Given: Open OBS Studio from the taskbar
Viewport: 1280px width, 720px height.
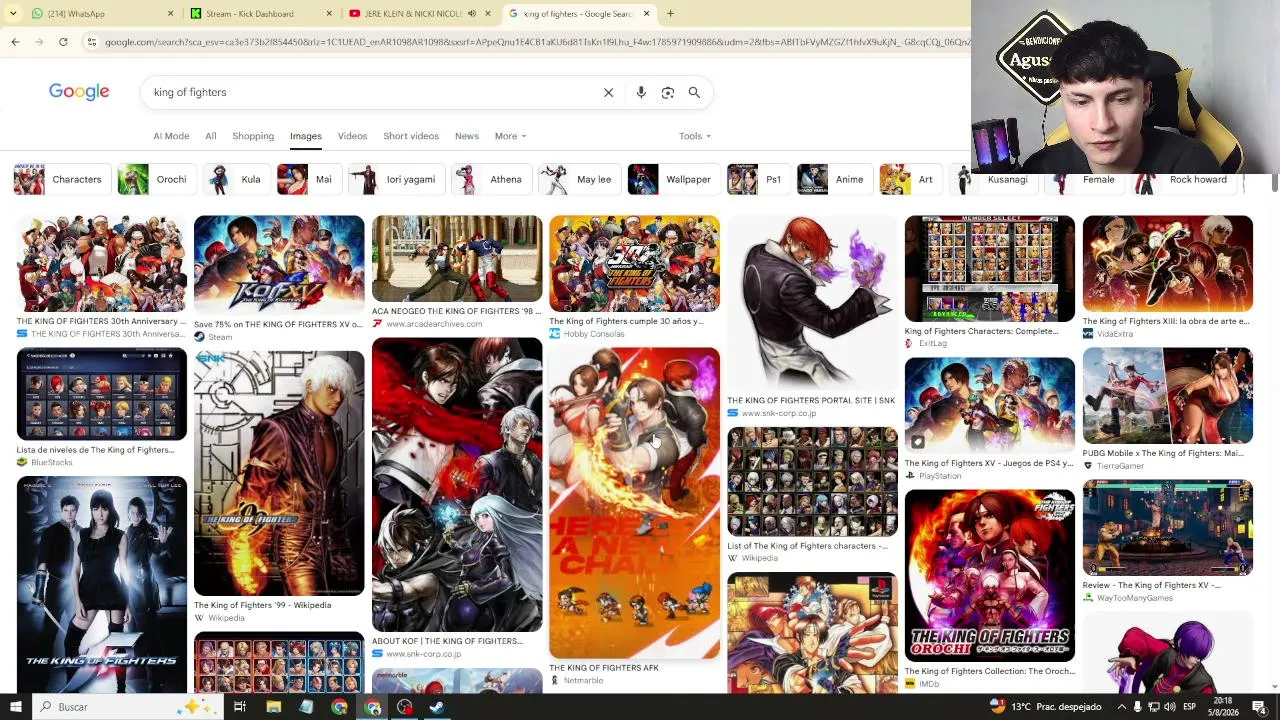Looking at the screenshot, I should 405,707.
